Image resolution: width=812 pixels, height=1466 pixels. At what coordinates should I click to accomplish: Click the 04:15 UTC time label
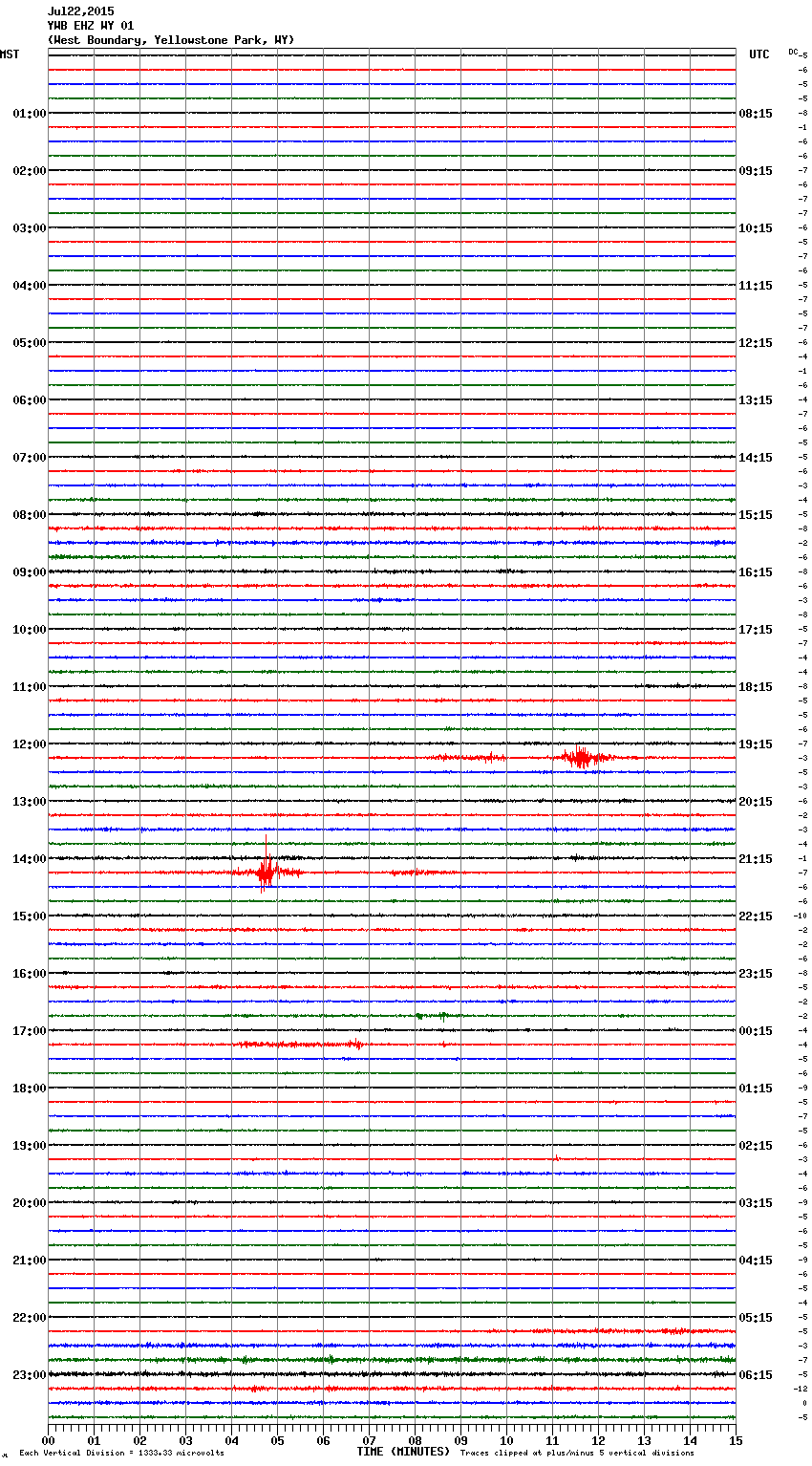(x=756, y=1261)
